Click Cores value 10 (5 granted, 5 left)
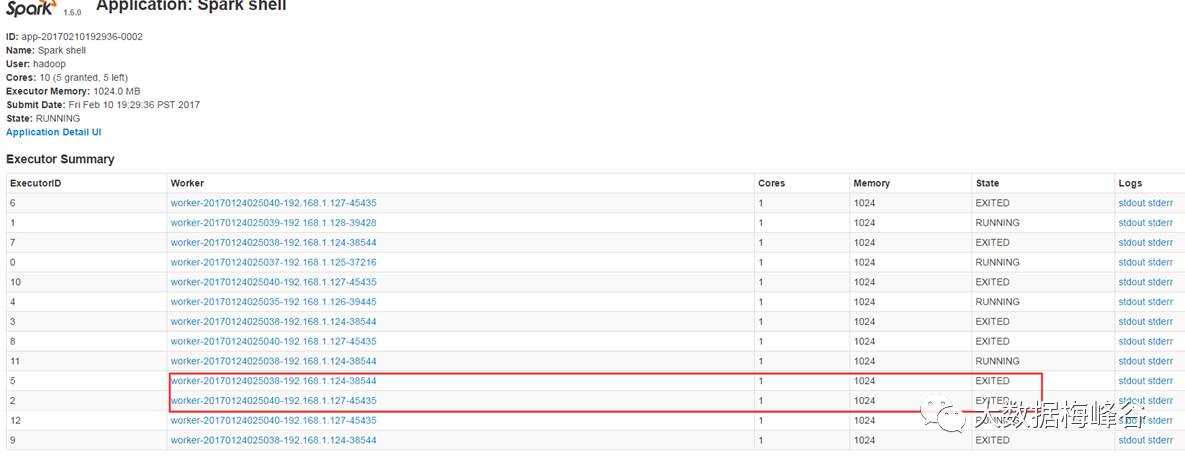 (84, 78)
